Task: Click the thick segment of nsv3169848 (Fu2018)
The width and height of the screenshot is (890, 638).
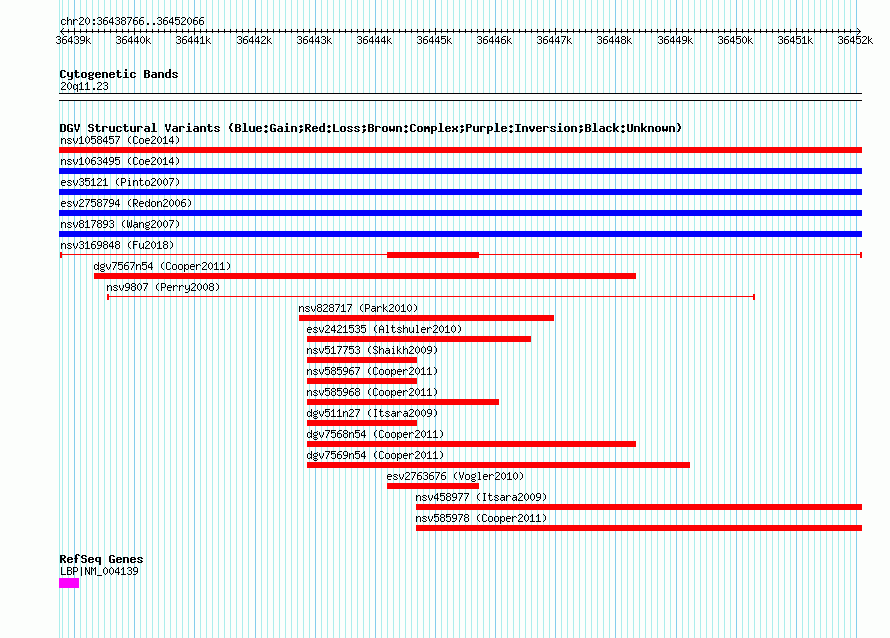Action: 433,255
